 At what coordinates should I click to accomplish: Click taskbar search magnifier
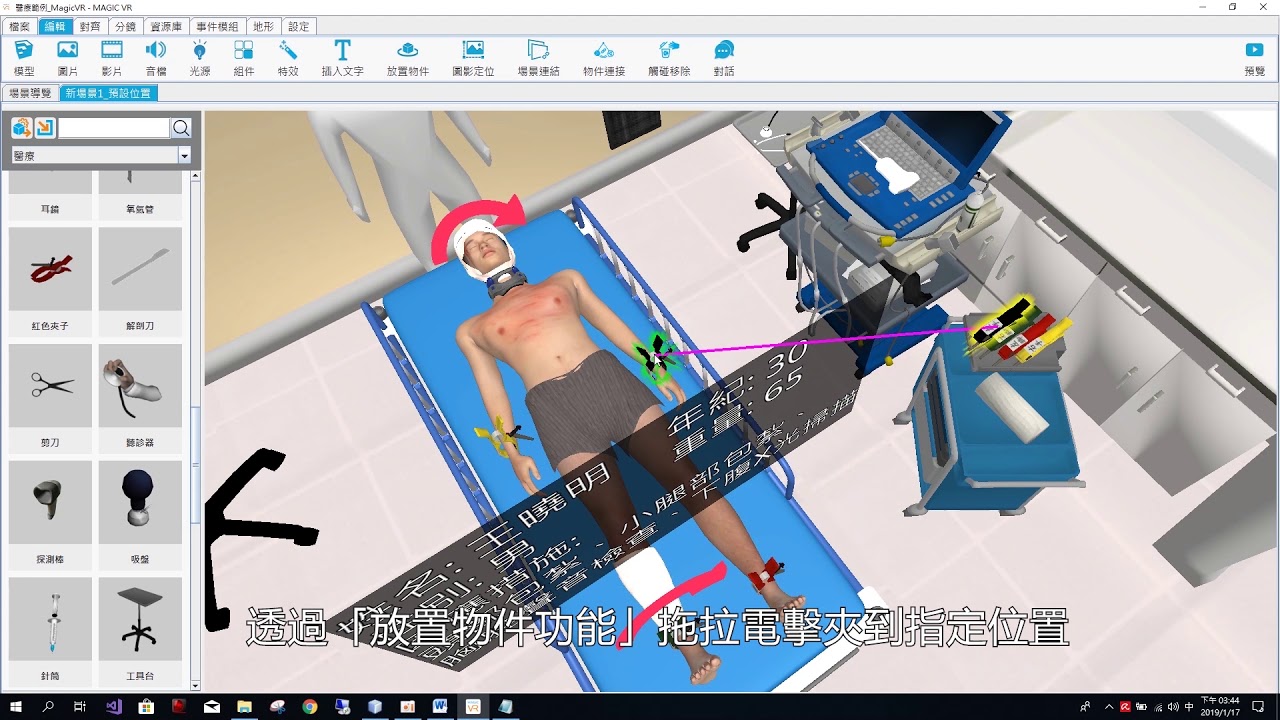point(48,707)
